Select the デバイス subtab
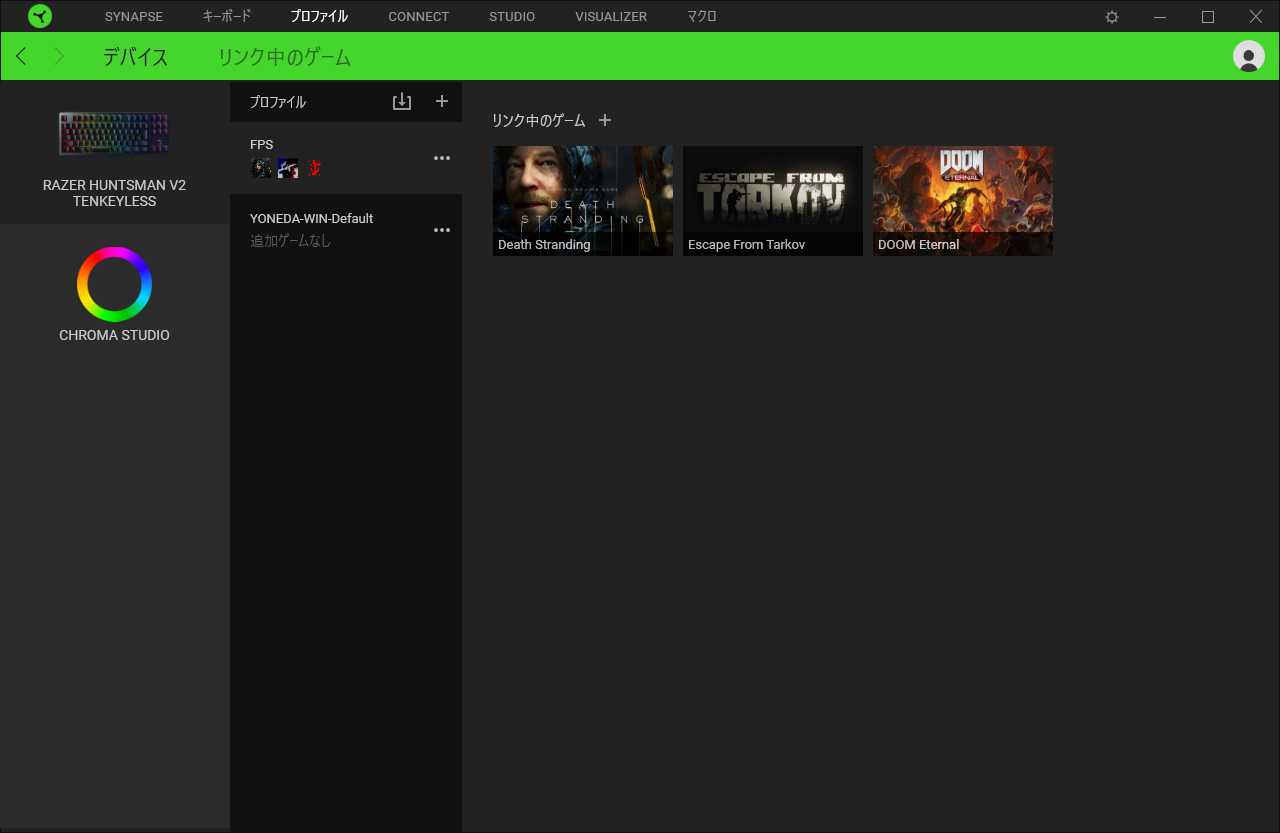This screenshot has height=833, width=1280. tap(135, 57)
